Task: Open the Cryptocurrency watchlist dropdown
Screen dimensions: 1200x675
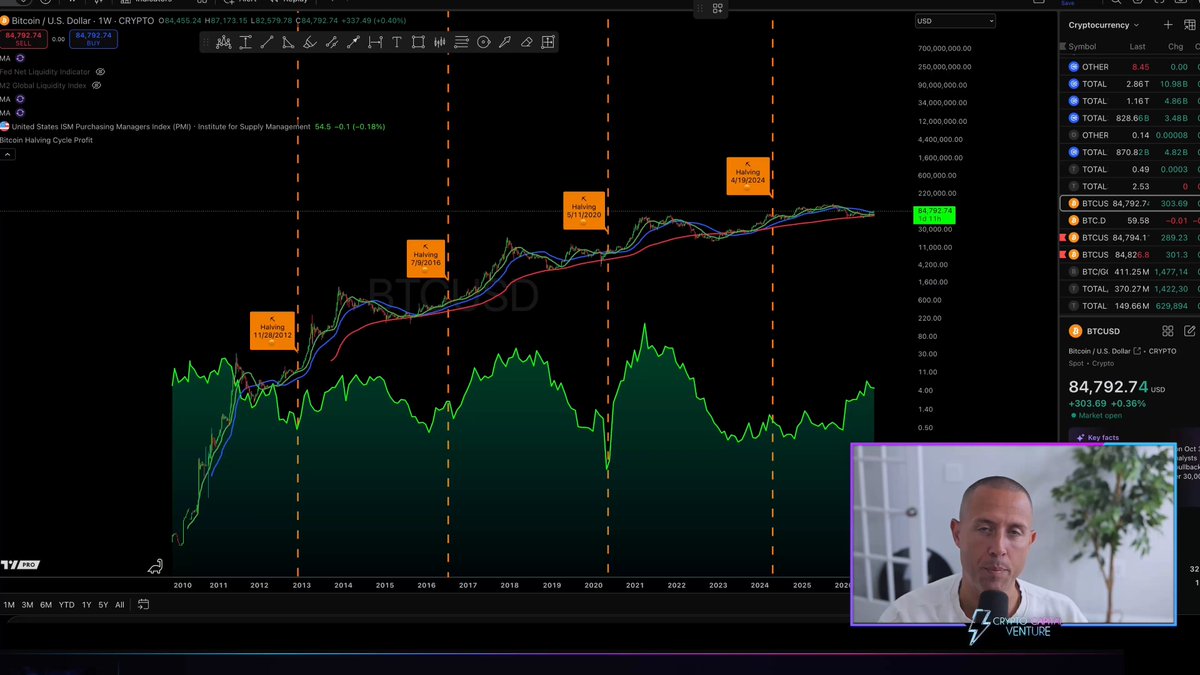Action: point(1104,25)
